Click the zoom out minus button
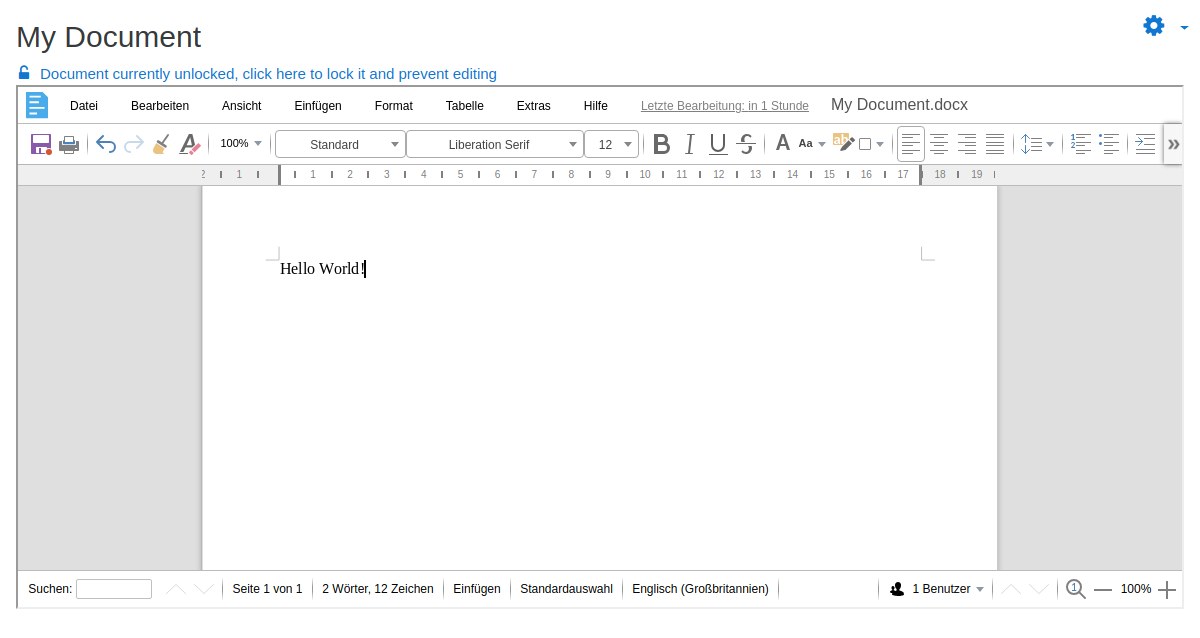The height and width of the screenshot is (638, 1200). point(1103,590)
